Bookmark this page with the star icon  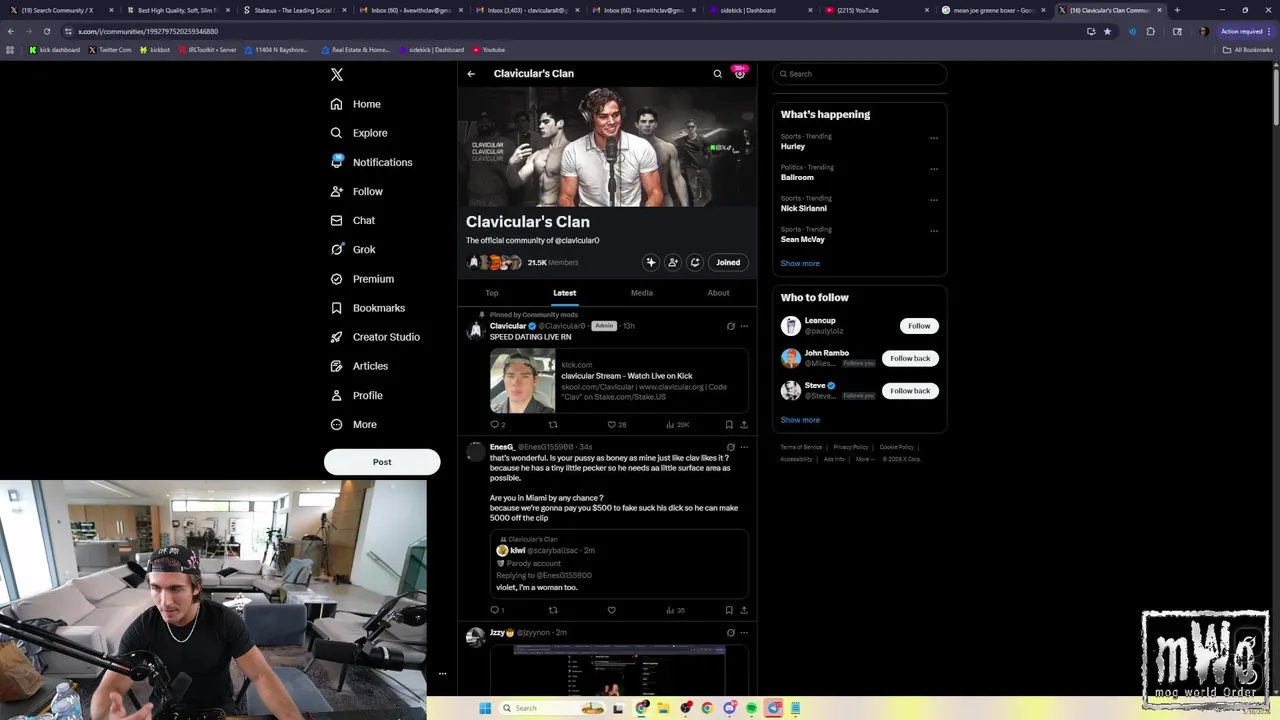(1107, 31)
